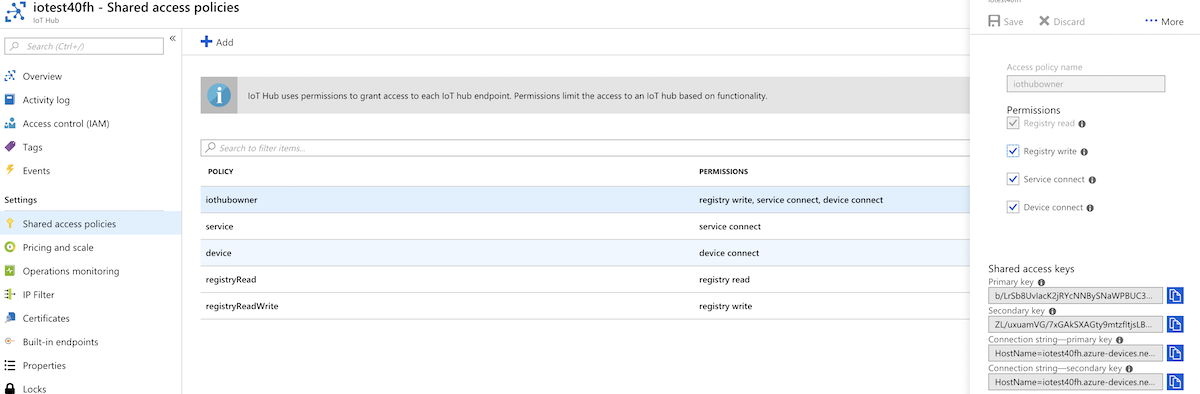Click the Search to filter items field
The height and width of the screenshot is (394, 1200).
click(585, 148)
